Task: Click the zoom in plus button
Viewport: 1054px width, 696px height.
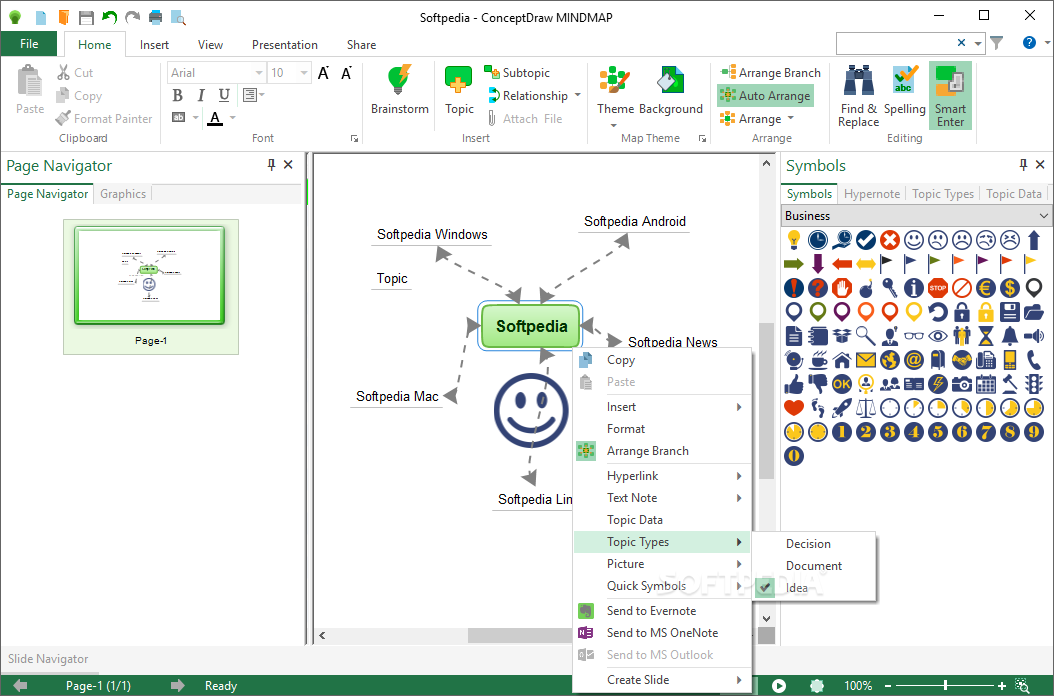Action: click(x=1002, y=685)
